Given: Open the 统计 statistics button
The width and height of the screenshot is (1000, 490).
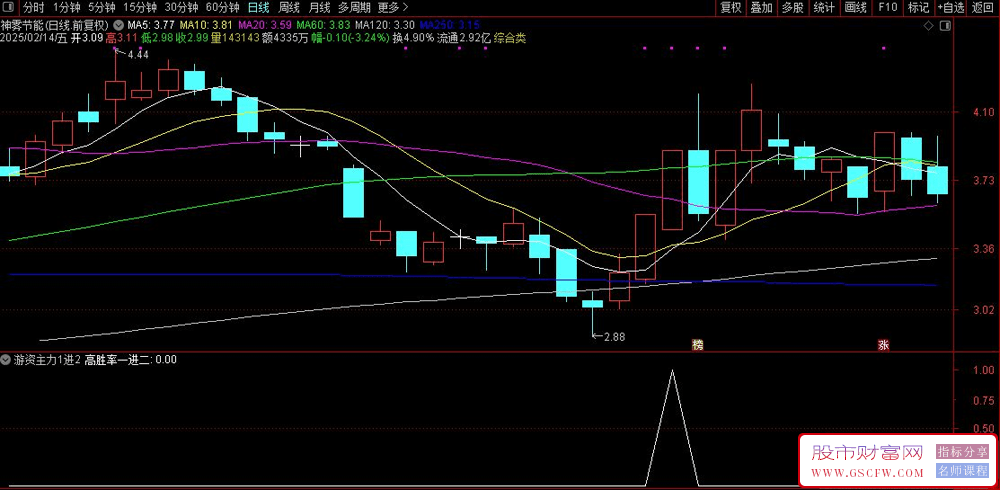Looking at the screenshot, I should click(x=824, y=8).
